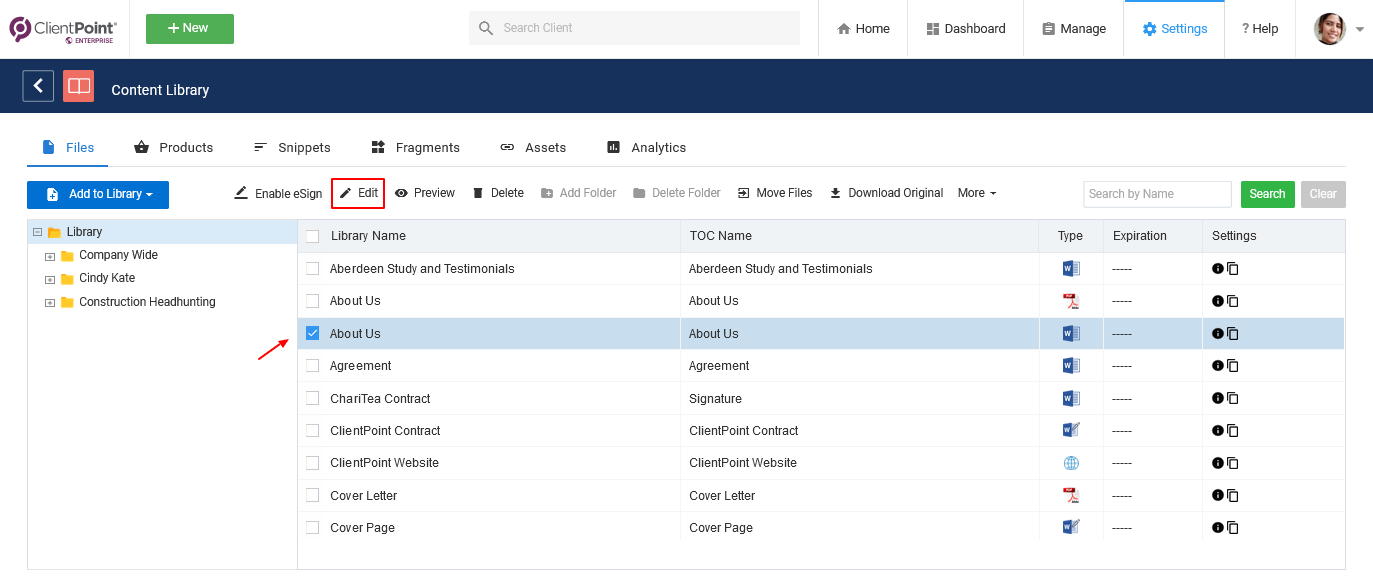
Task: Switch to the Snippets tab
Action: pos(291,147)
